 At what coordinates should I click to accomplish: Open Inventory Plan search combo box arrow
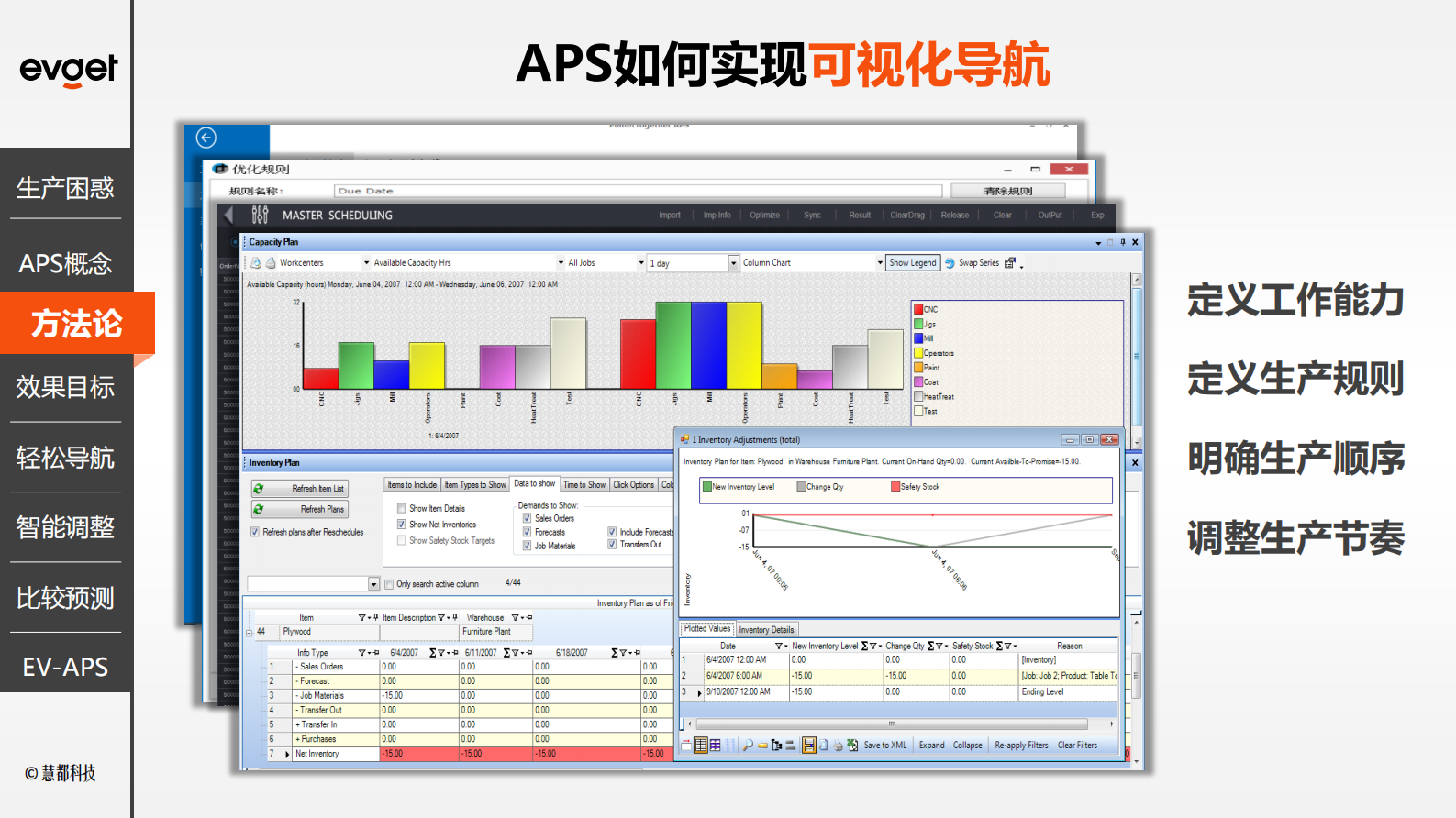point(373,584)
